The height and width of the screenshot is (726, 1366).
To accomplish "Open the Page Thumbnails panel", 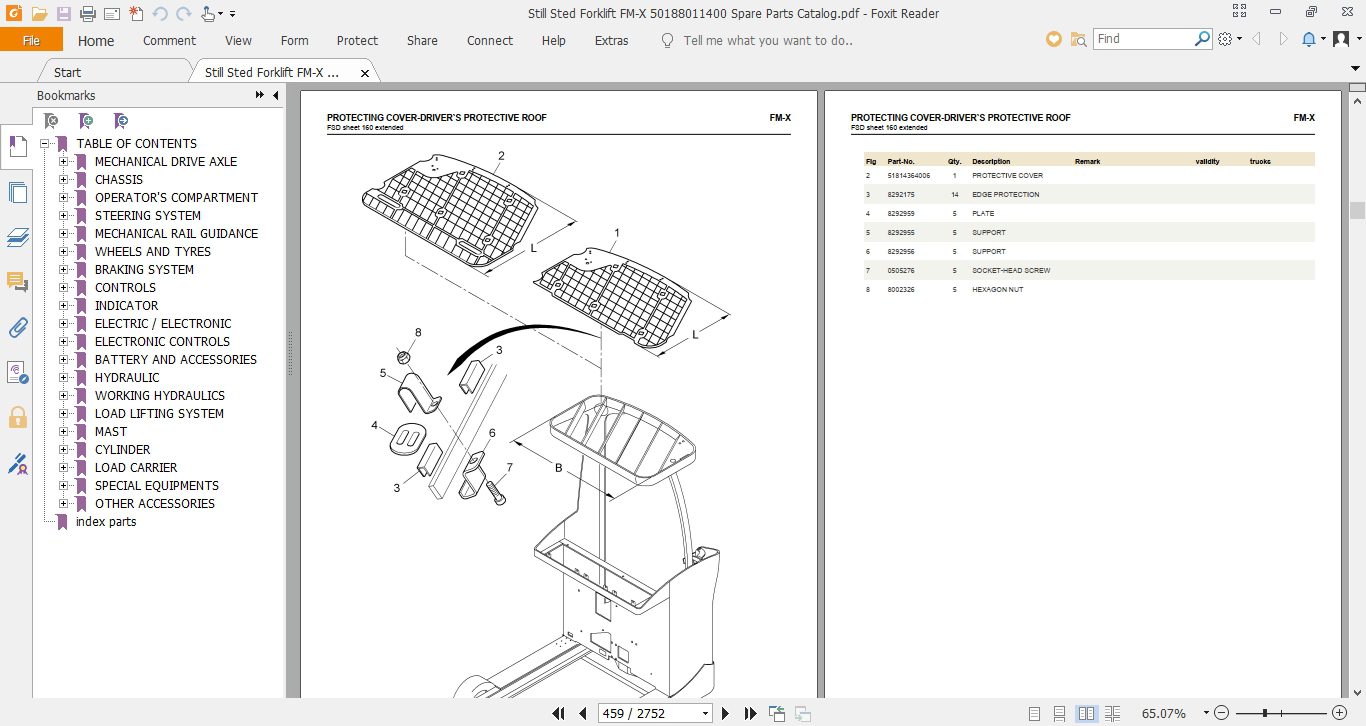I will (x=17, y=192).
